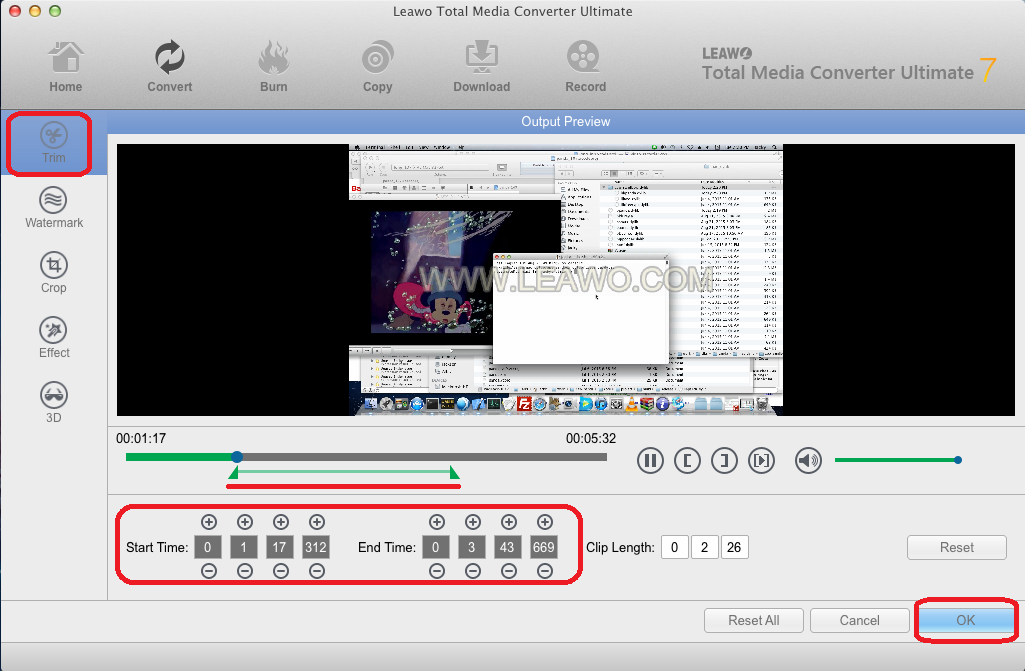
Task: Go to the Download section
Action: coord(481,66)
